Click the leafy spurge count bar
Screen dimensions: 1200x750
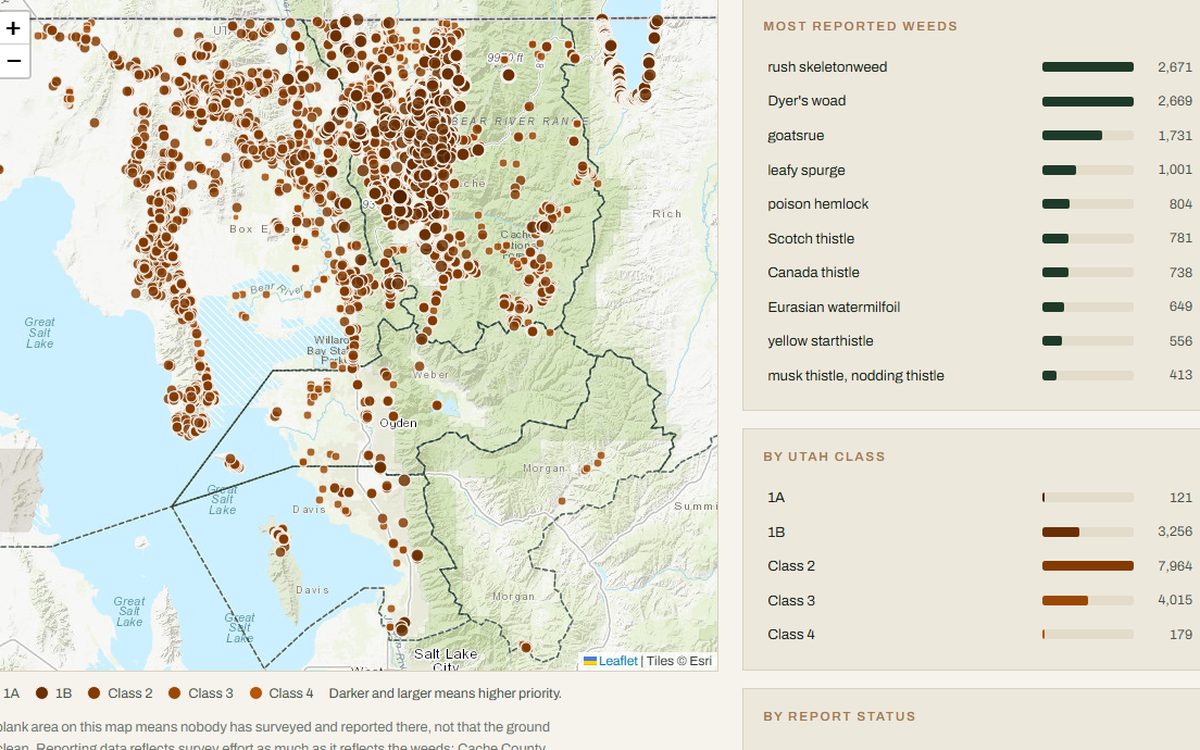(1088, 170)
